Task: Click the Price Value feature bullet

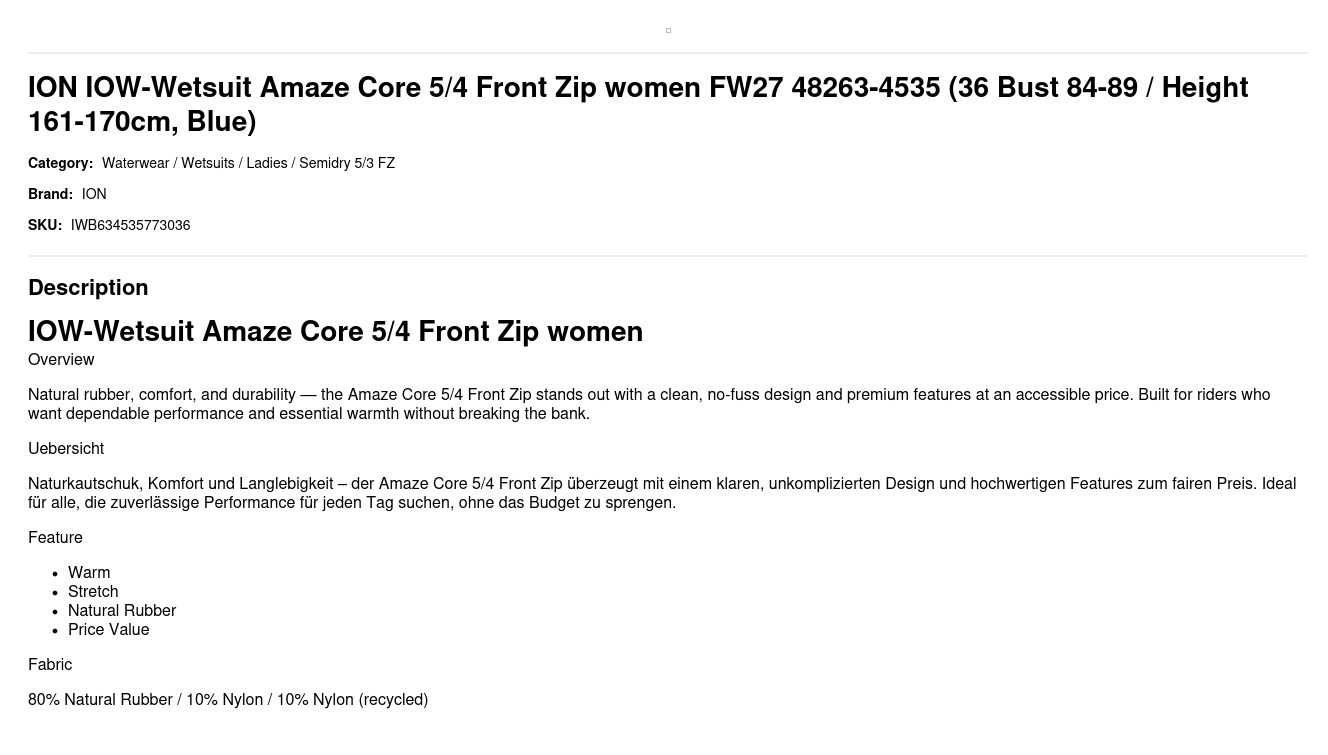Action: (x=108, y=630)
